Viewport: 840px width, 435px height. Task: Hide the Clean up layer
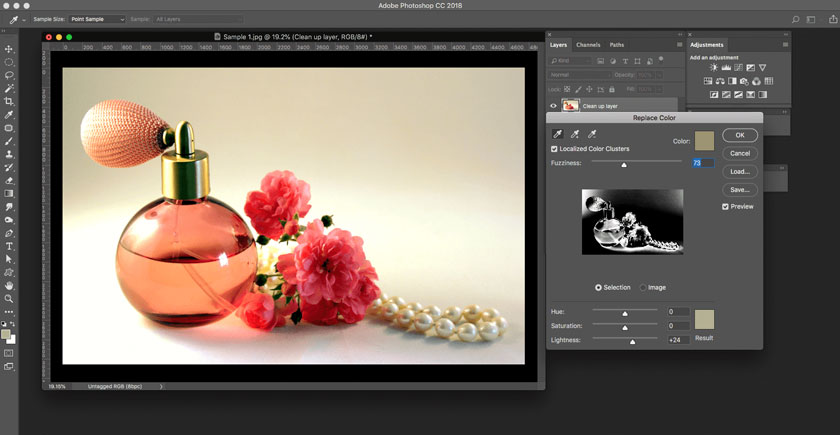(553, 105)
